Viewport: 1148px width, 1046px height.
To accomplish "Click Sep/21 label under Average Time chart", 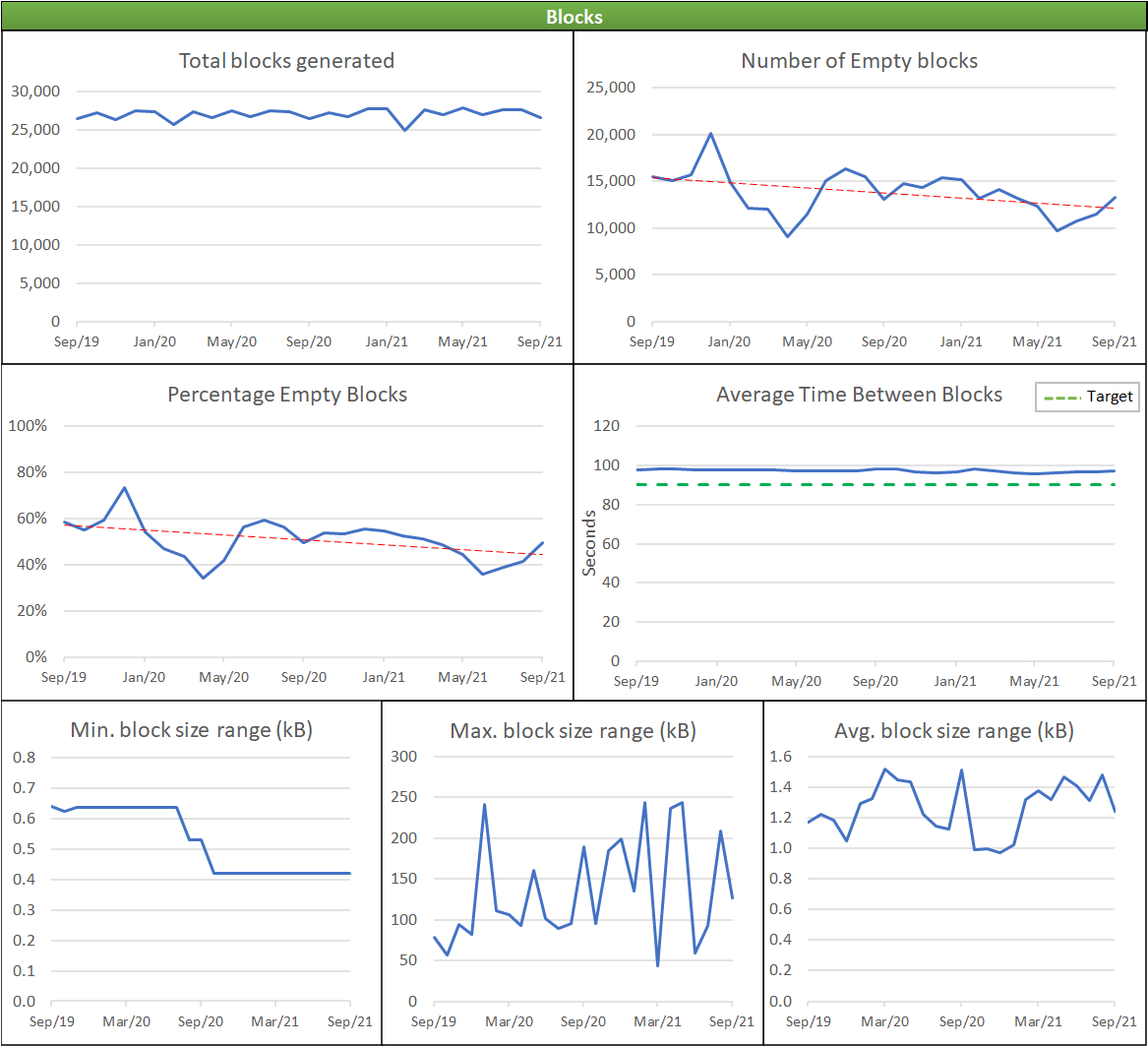I will 1114,681.
